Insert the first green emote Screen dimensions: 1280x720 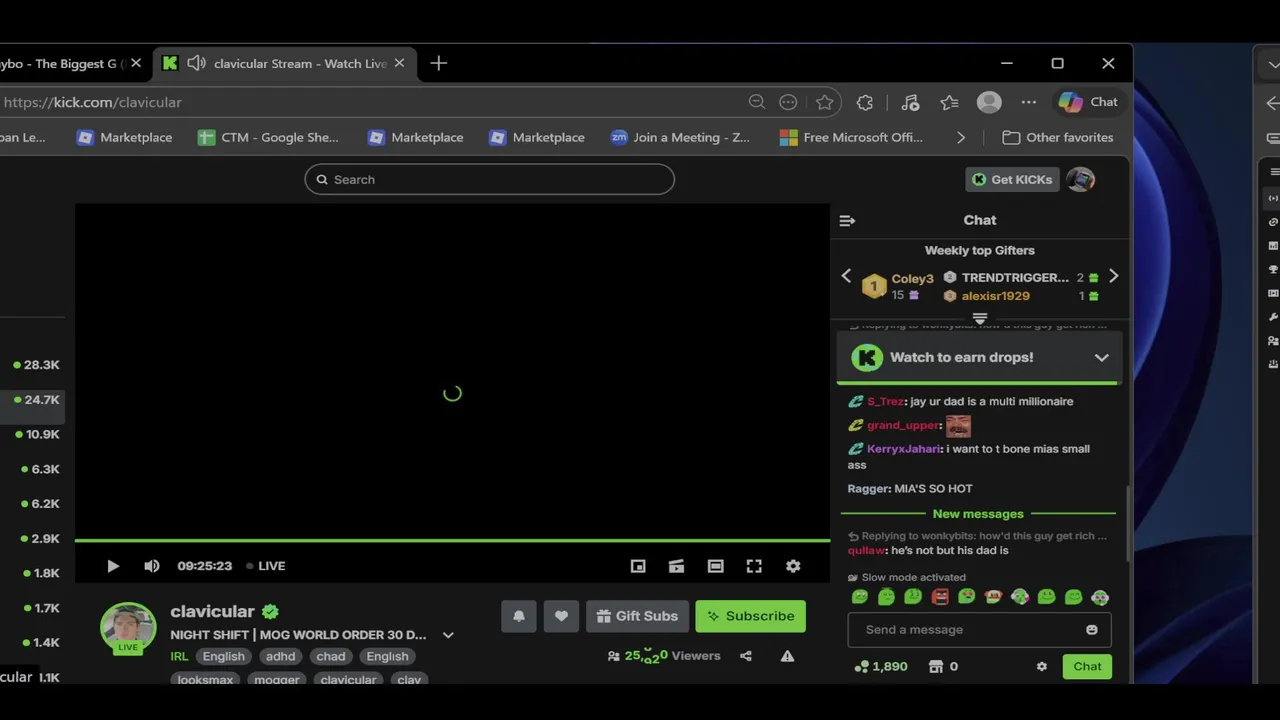(x=860, y=597)
